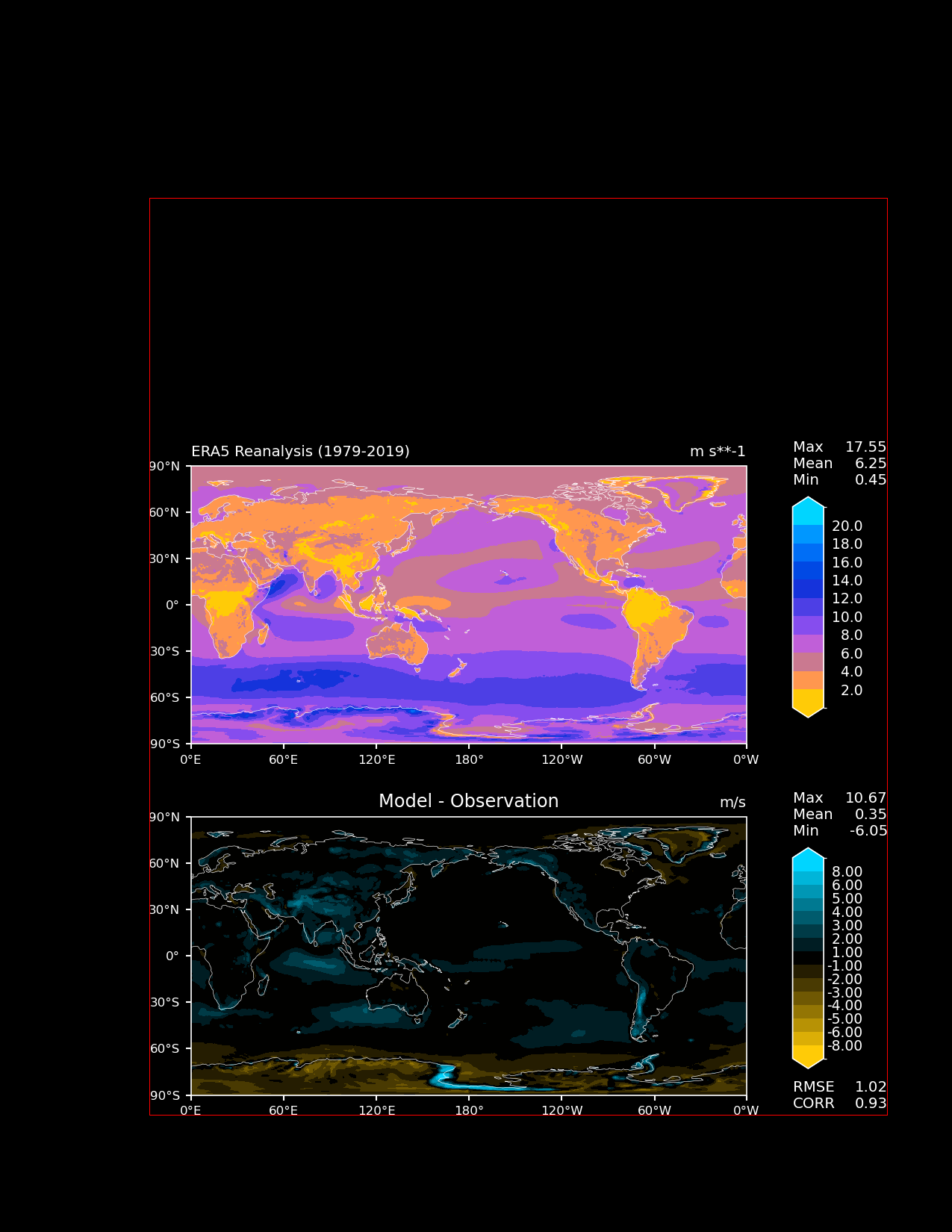Click the black -1.00 to 1.00 colorbar segment
952x1232 pixels.
point(808,958)
